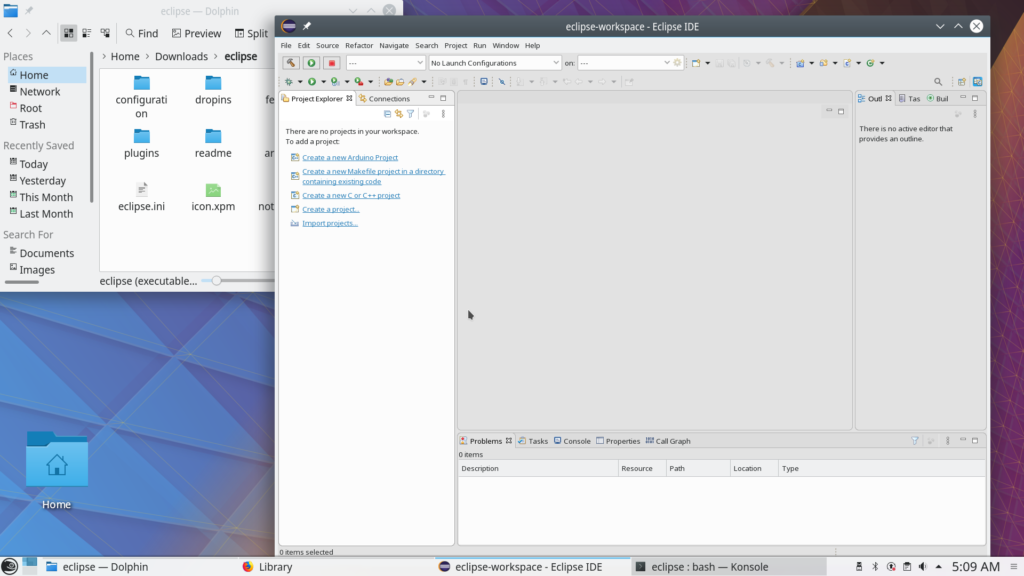Click the Project Explorer filter funnel icon
1024x576 pixels.
click(410, 114)
